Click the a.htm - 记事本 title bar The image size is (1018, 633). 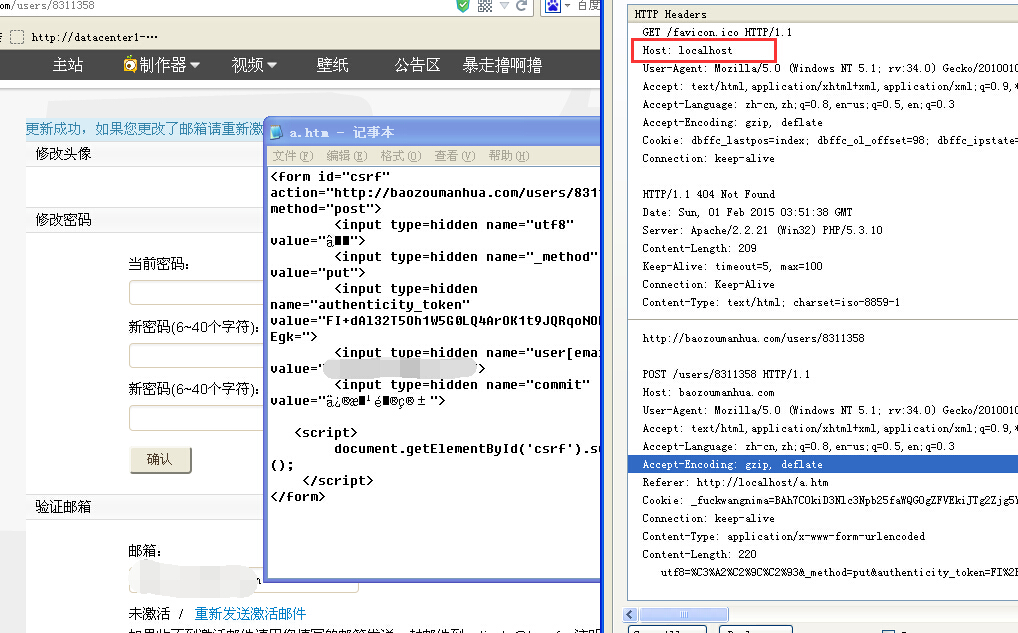click(433, 132)
